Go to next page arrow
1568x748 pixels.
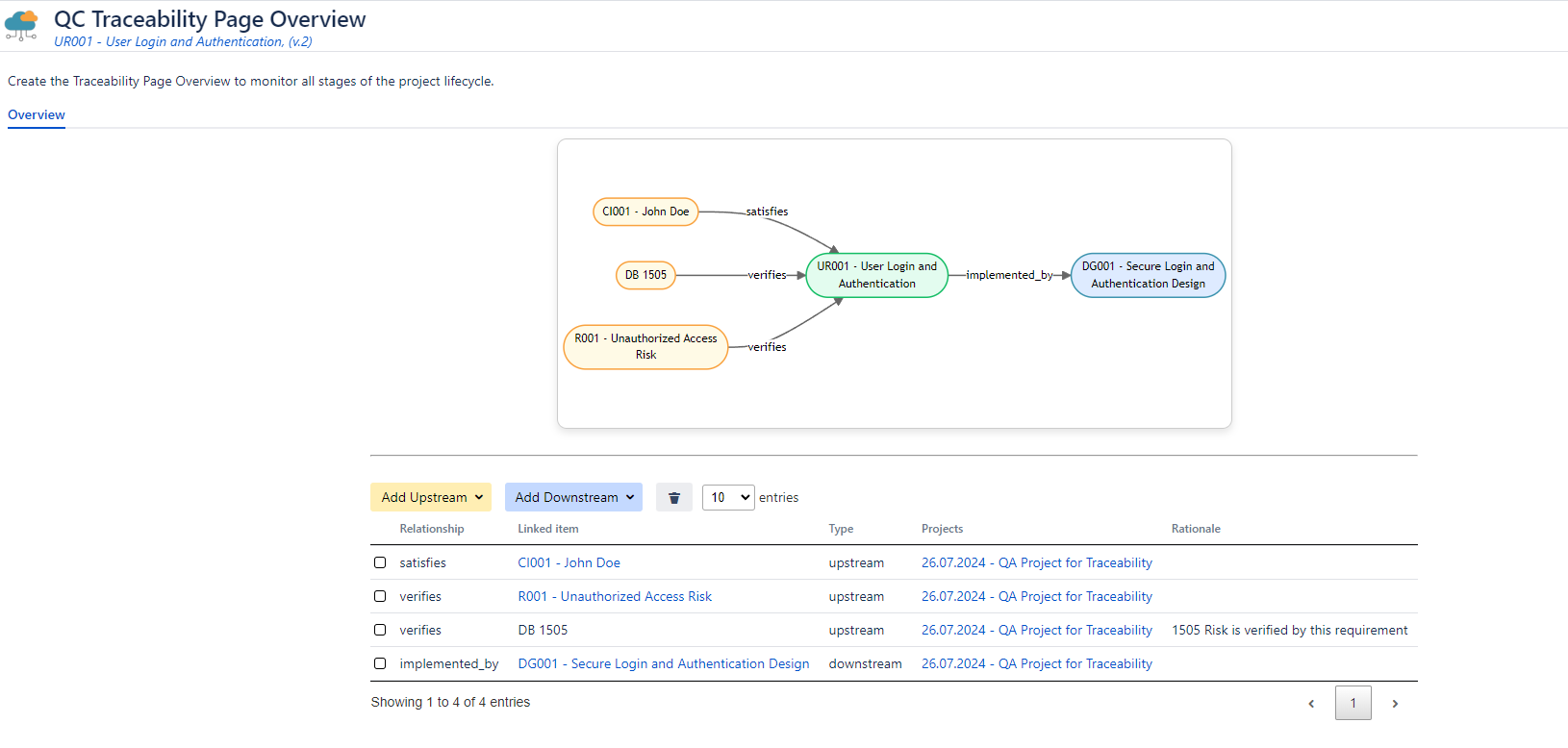tap(1395, 704)
